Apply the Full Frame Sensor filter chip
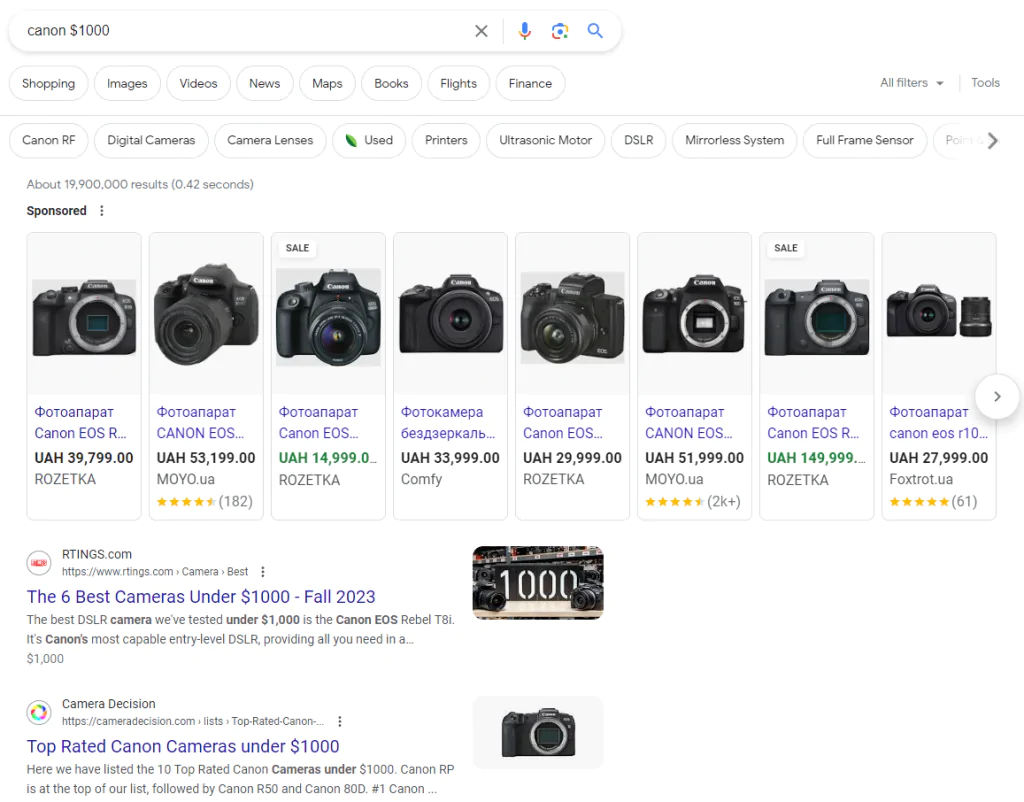Image resolution: width=1024 pixels, height=802 pixels. click(x=865, y=140)
